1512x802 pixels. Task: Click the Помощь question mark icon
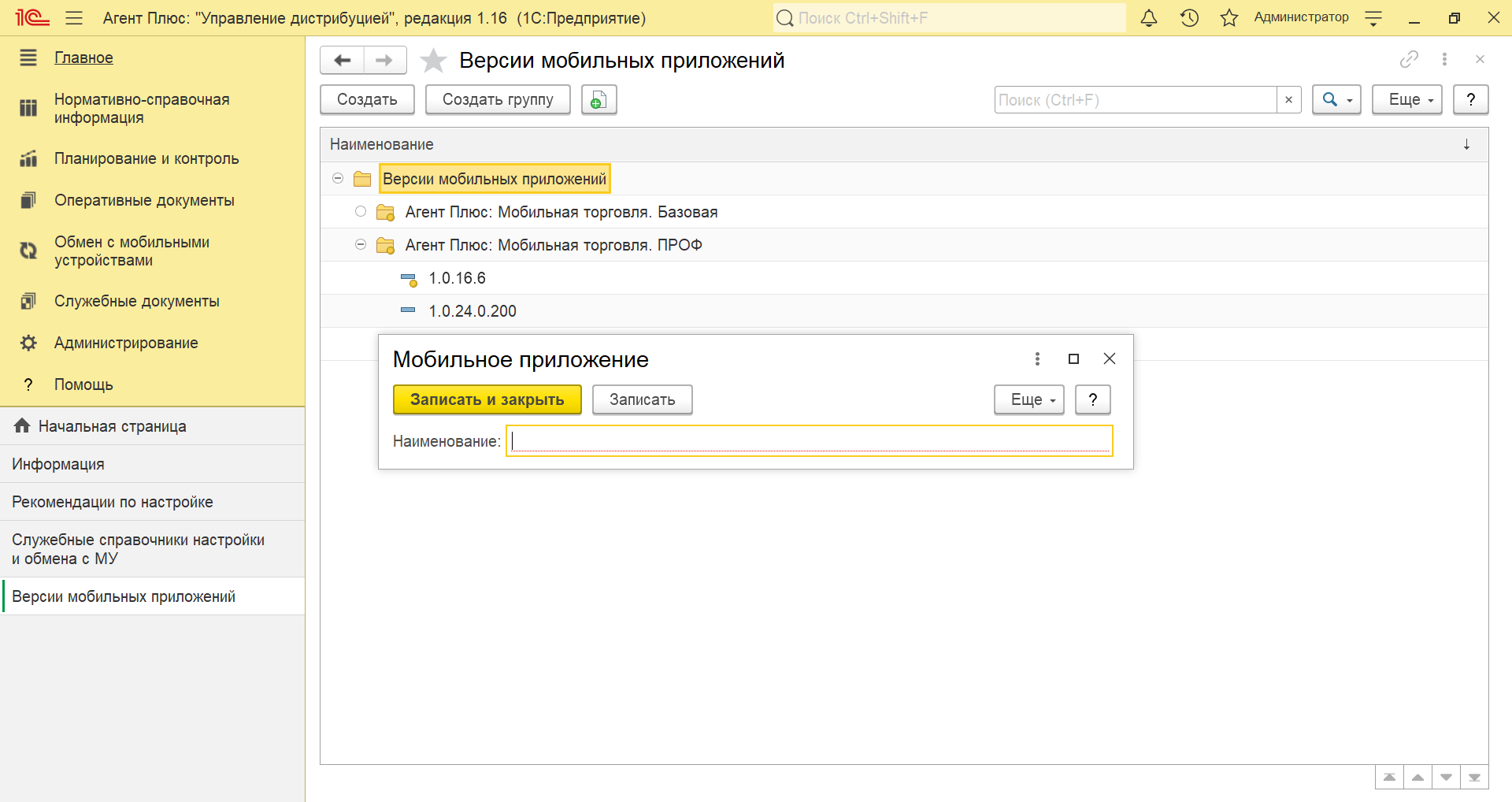tap(28, 384)
